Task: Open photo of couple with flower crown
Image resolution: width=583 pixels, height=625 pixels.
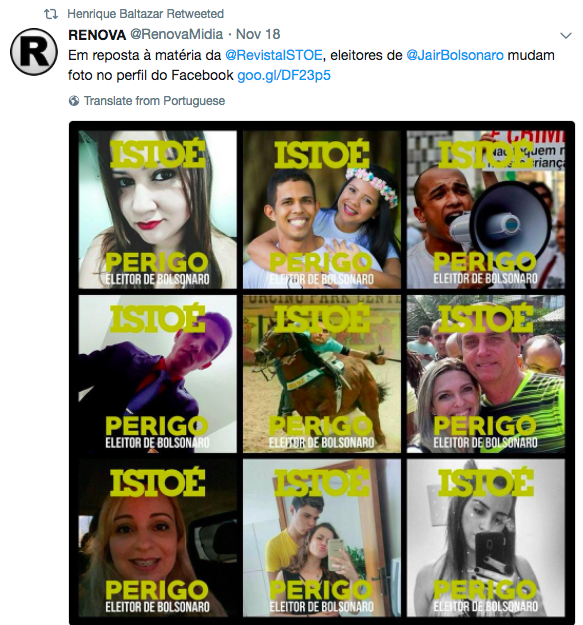Action: click(x=322, y=210)
